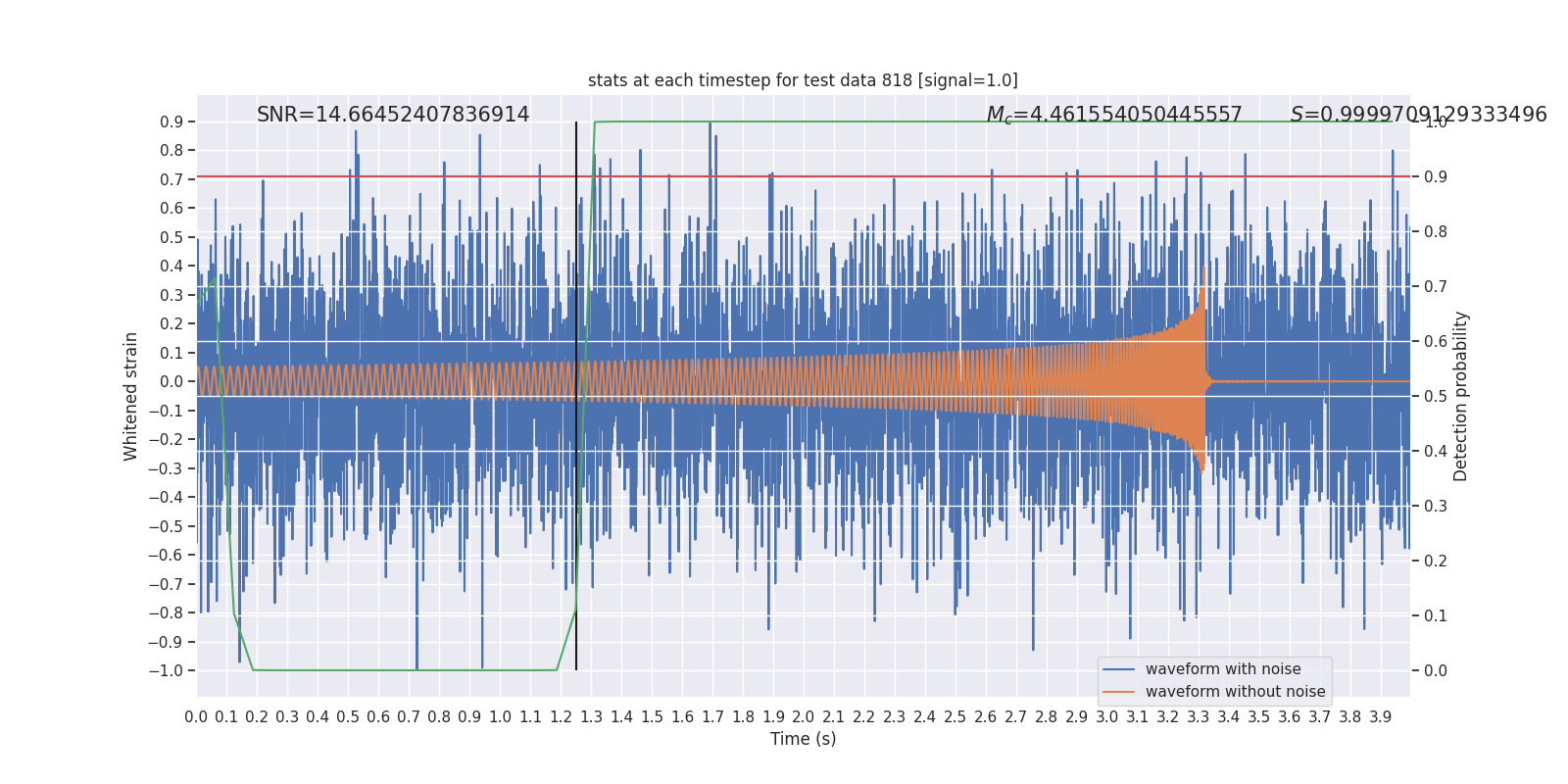Click legend entry "waveform with noise"
This screenshot has width=1568, height=784.
pos(1223,669)
